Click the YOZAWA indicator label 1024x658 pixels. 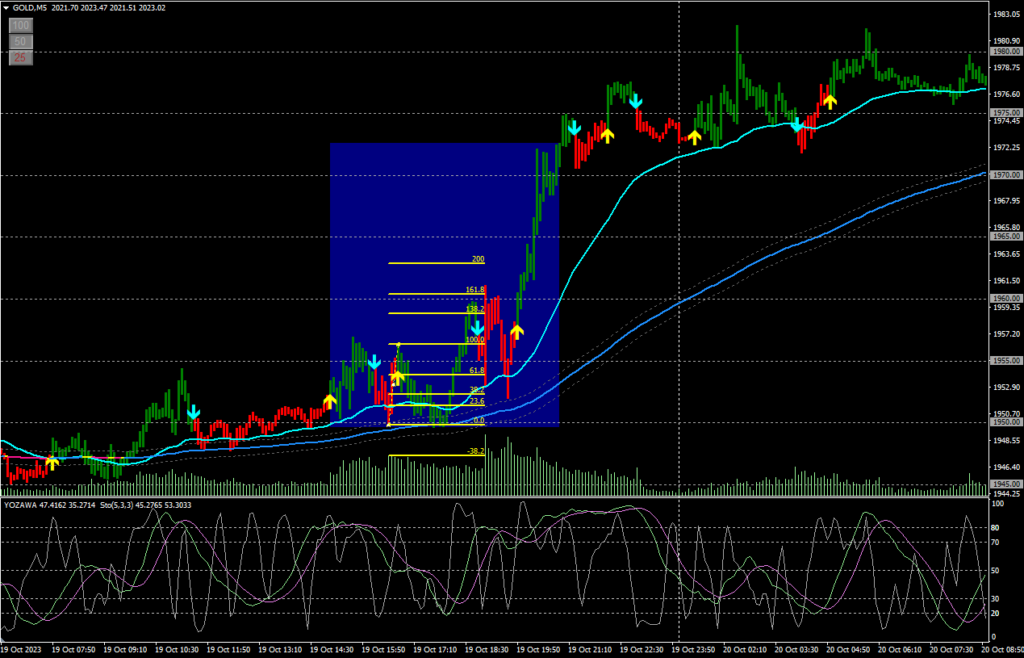click(x=20, y=505)
